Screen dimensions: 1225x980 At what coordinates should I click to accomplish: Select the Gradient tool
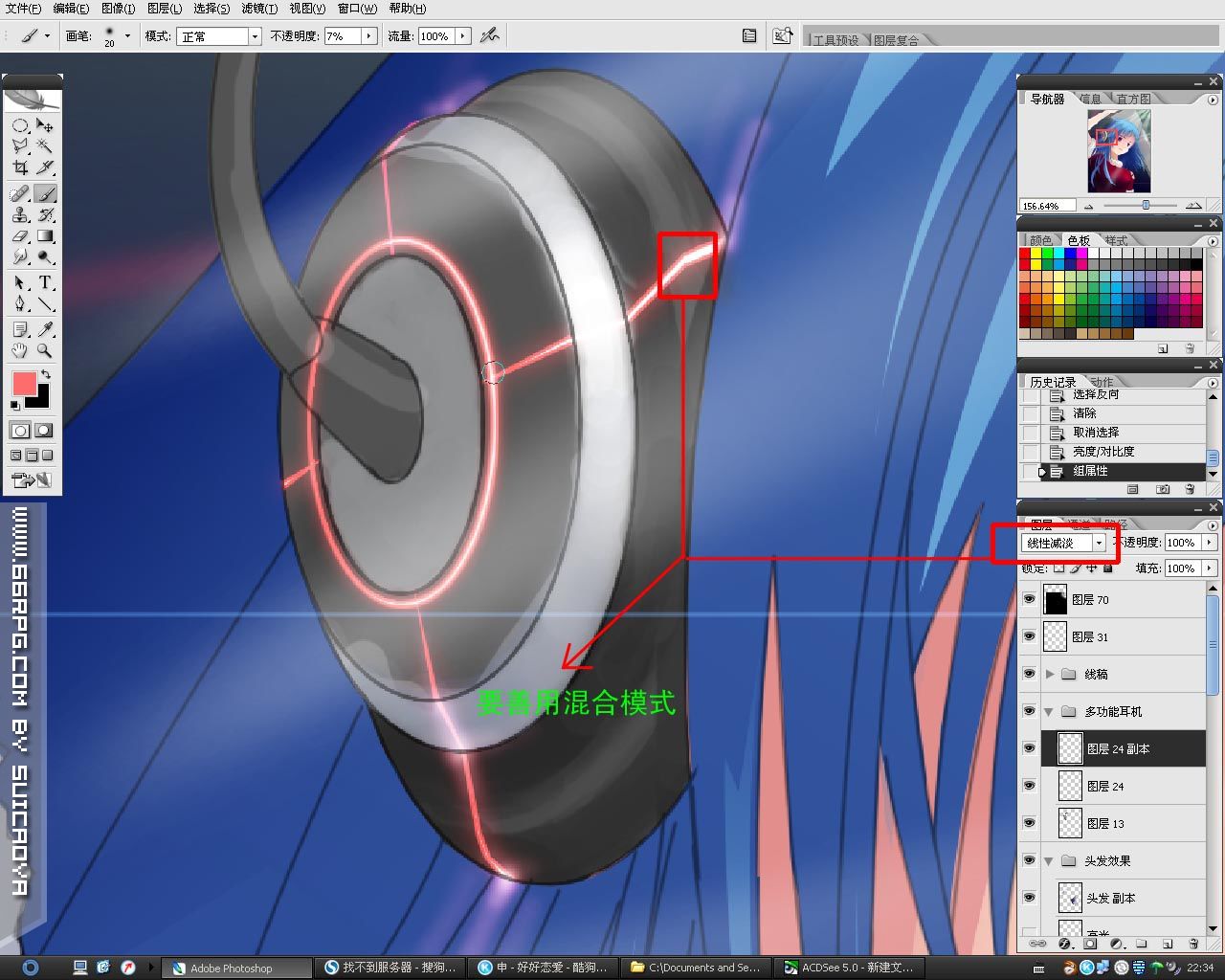[x=45, y=235]
